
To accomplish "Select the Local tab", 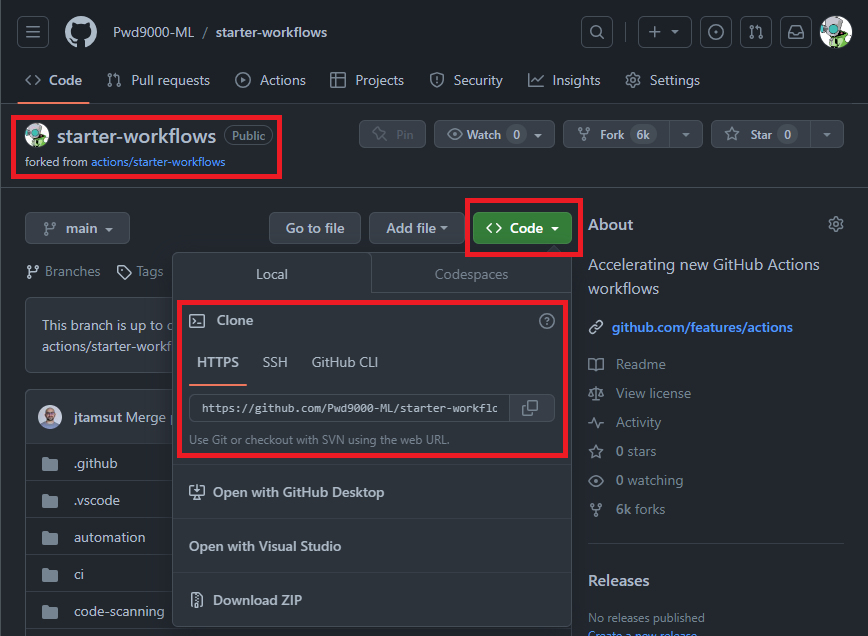I will (x=271, y=274).
